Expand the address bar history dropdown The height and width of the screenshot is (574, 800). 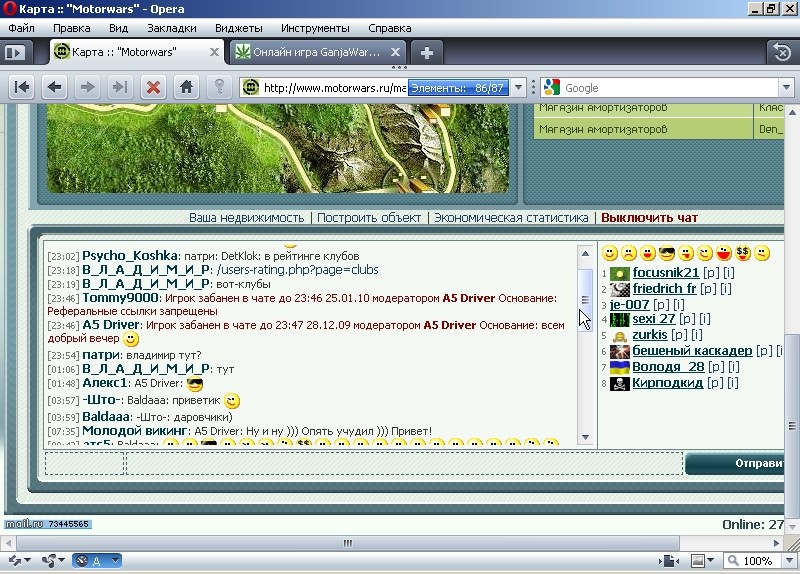(518, 88)
